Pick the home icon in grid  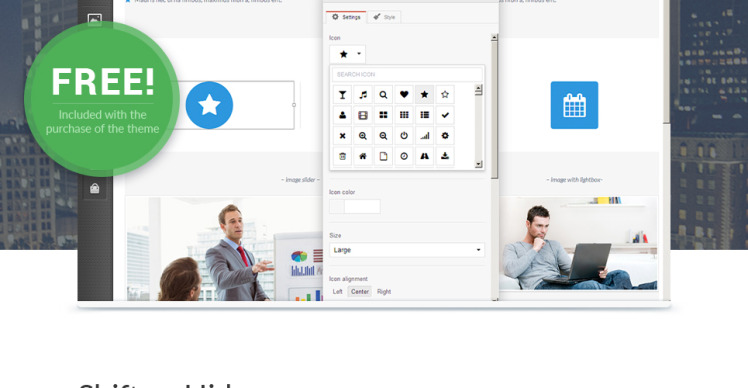[363, 156]
